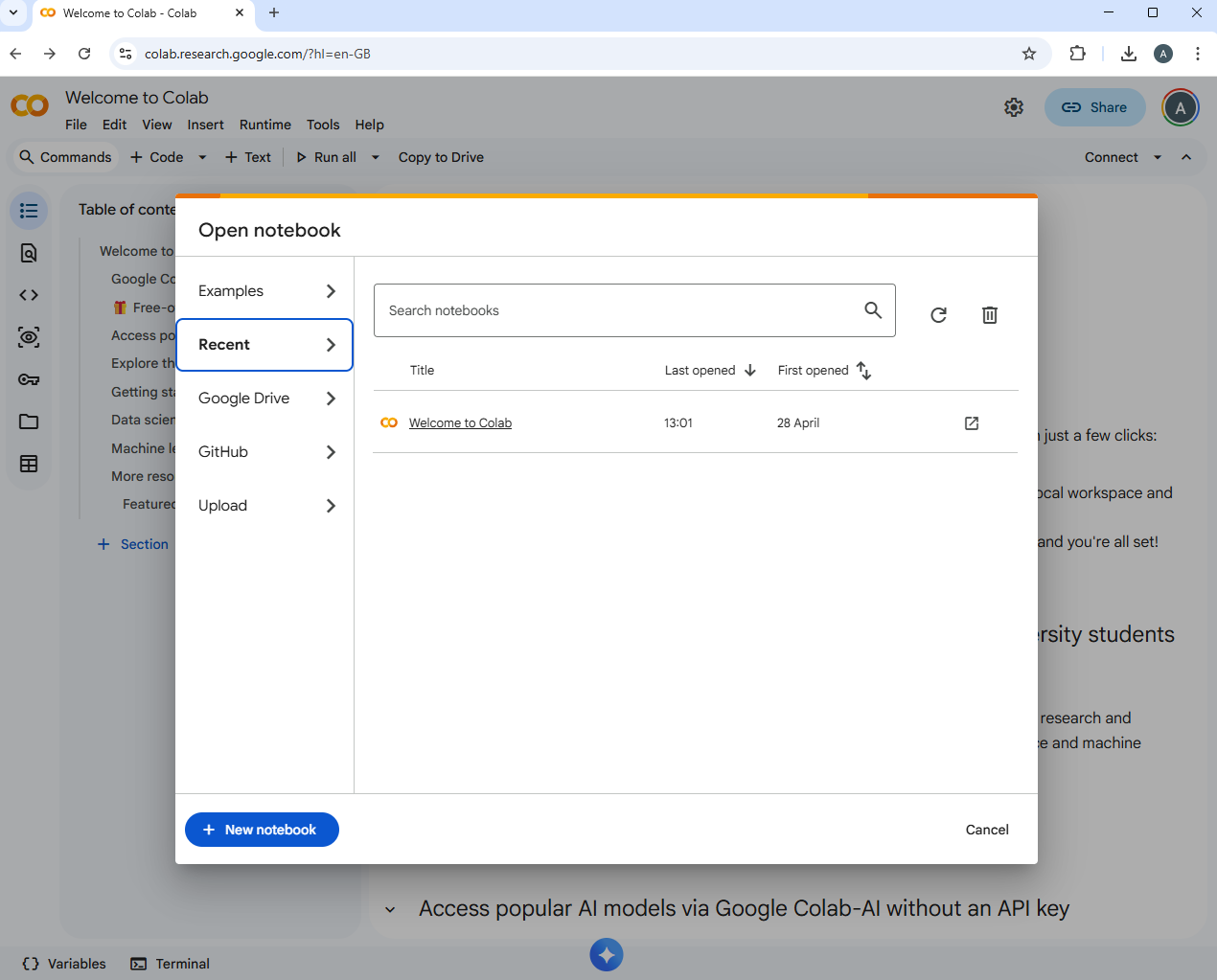Screen dimensions: 1217x980
Task: Open the Edit menu
Action: tap(114, 125)
